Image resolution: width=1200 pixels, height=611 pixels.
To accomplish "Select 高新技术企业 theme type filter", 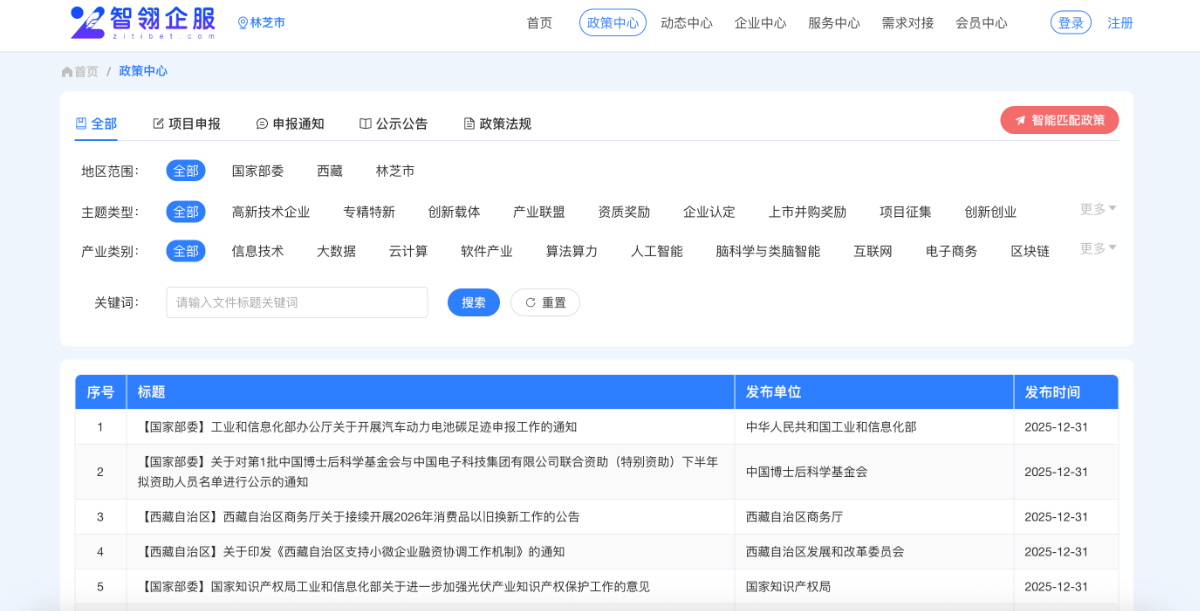I will pos(271,212).
